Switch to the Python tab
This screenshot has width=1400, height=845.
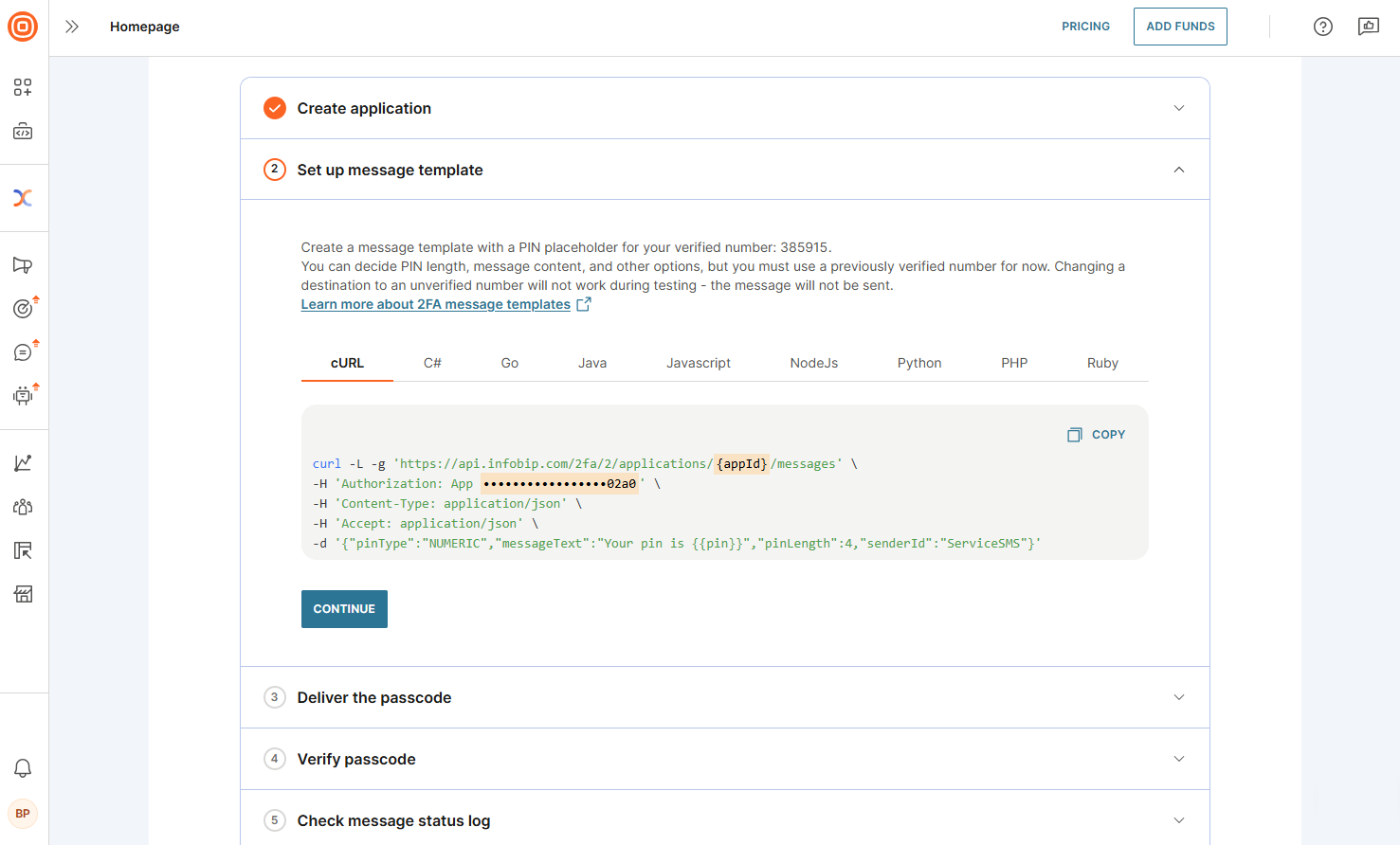[x=919, y=363]
